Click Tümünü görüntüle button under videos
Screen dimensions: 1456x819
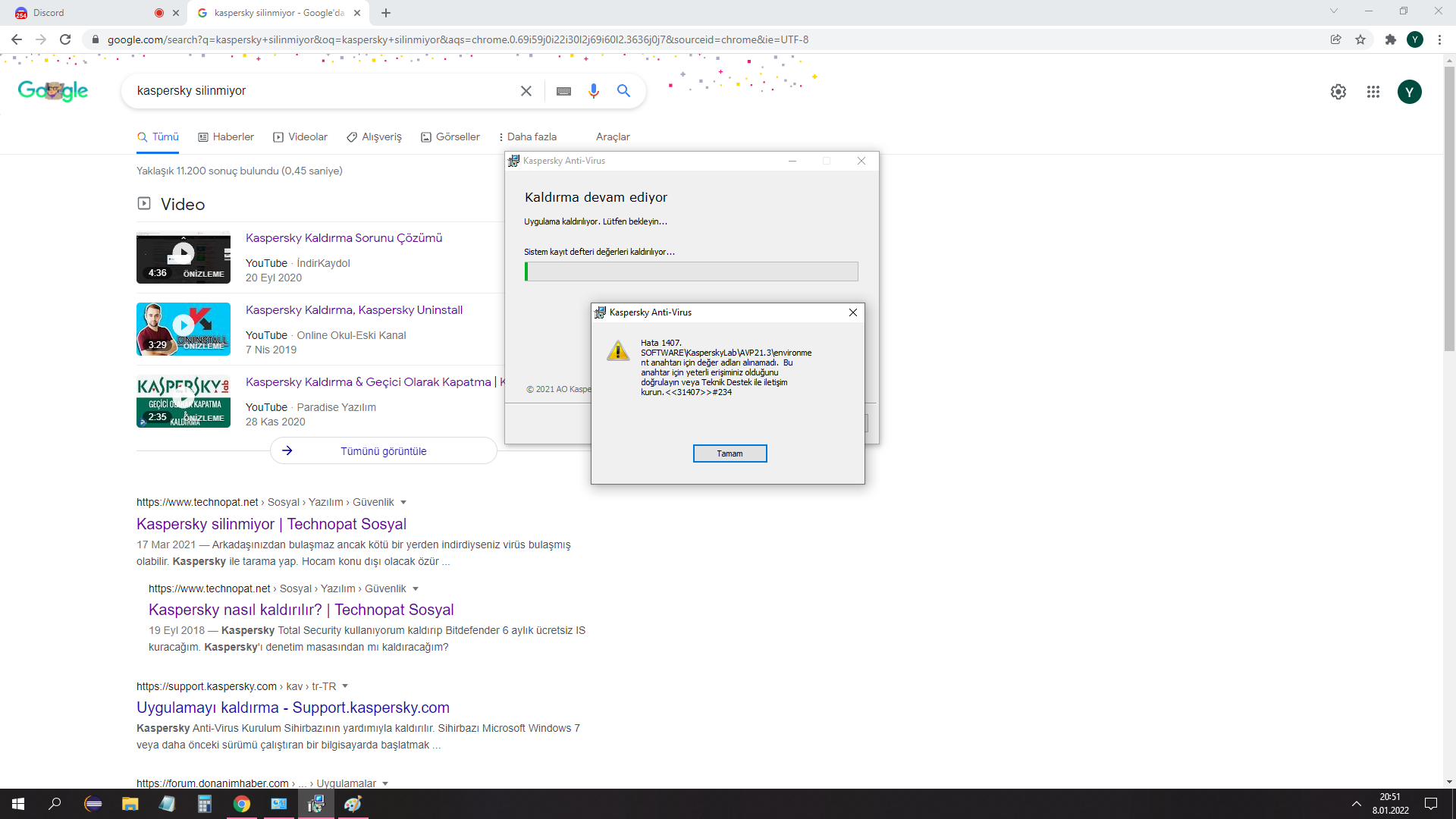tap(383, 451)
